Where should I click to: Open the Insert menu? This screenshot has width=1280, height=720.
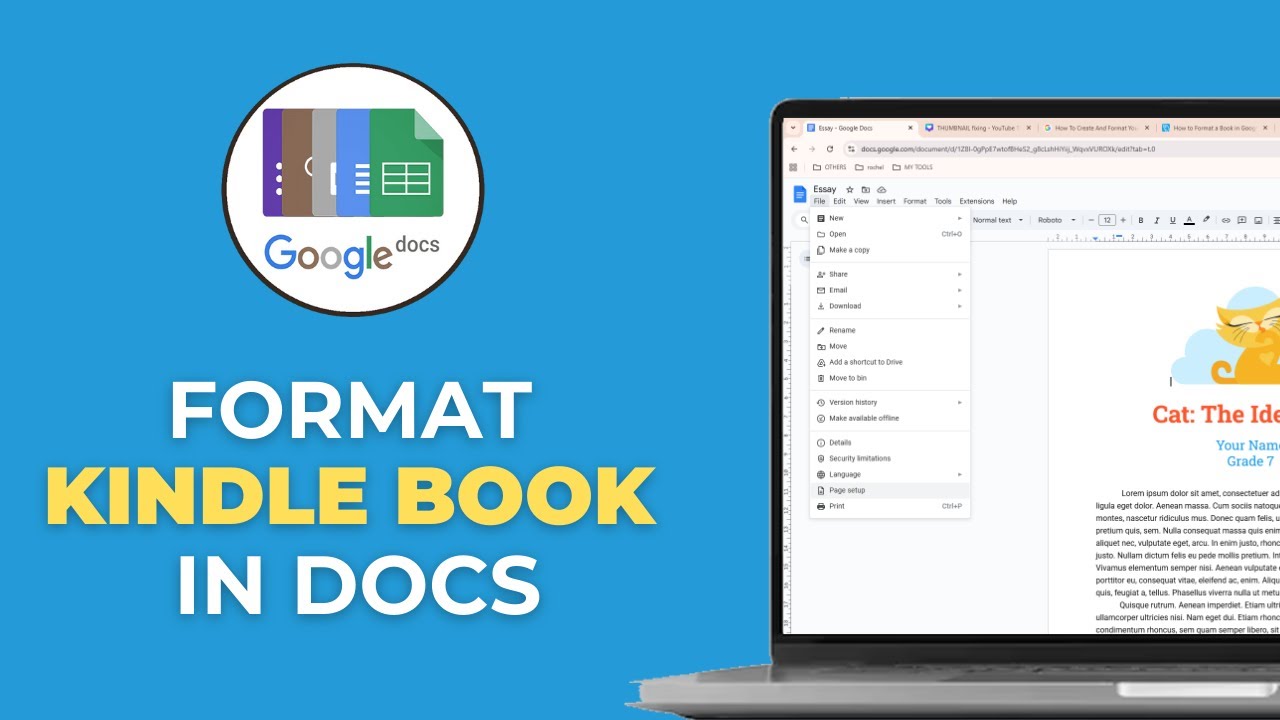[x=886, y=201]
